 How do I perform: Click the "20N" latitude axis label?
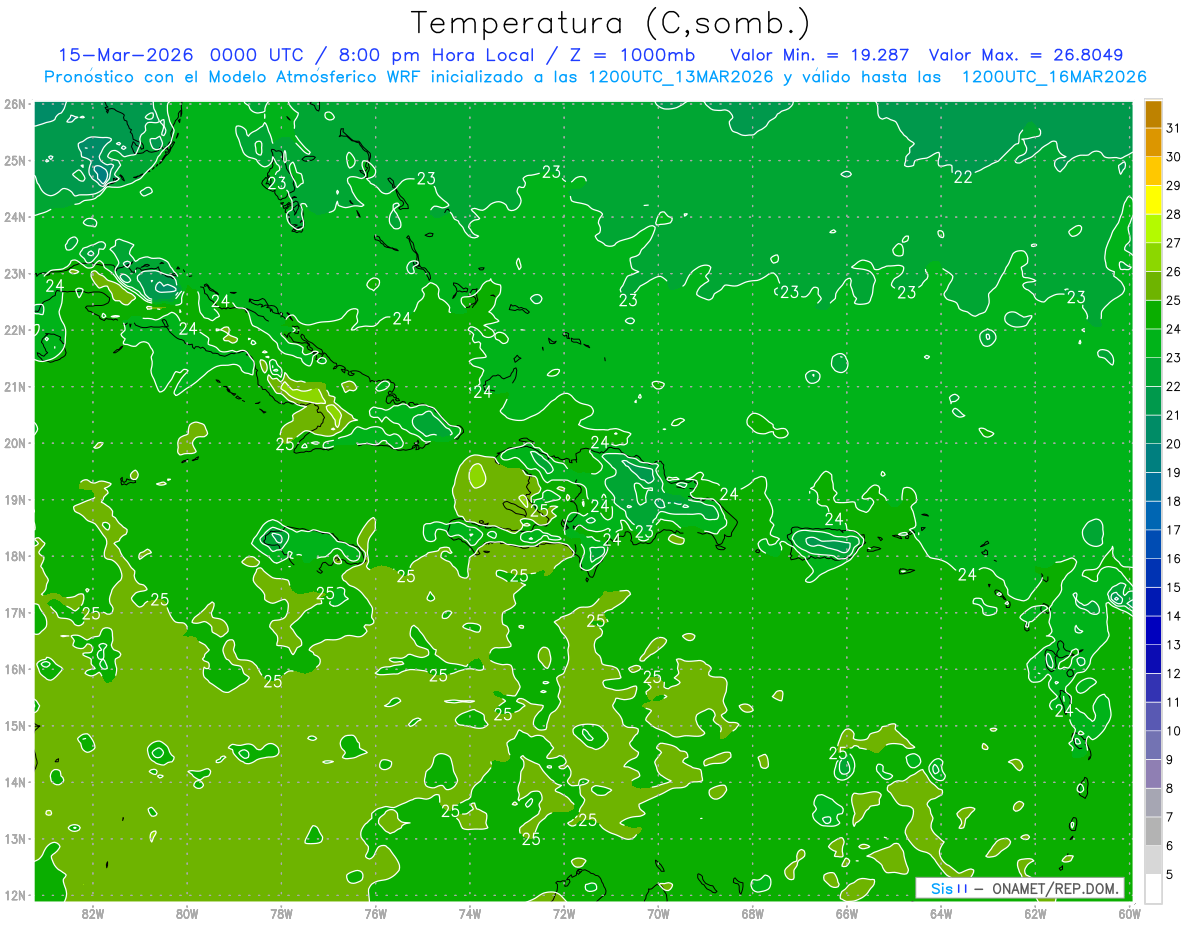pos(15,443)
